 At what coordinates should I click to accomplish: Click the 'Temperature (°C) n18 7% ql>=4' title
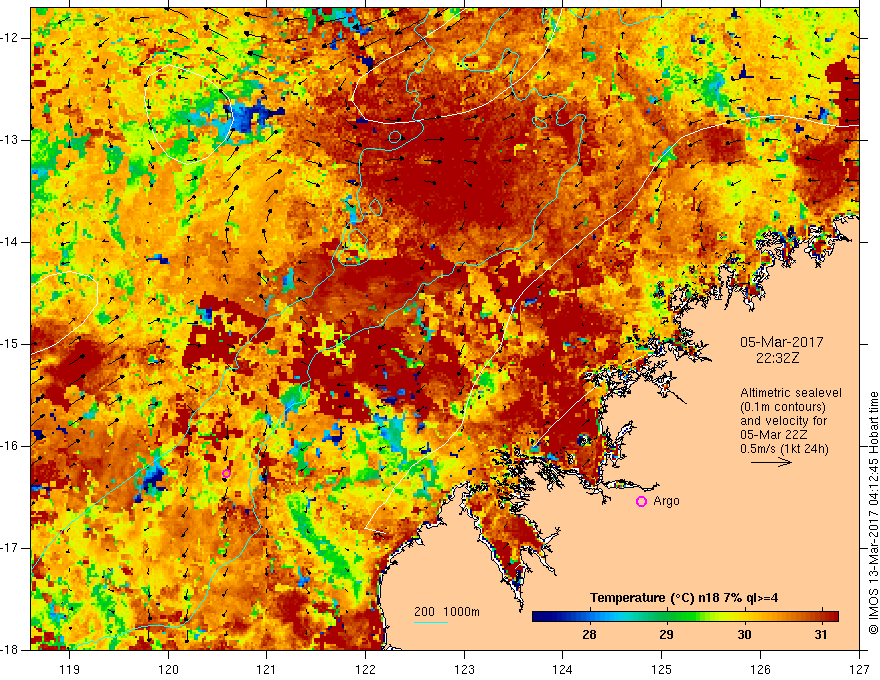click(x=684, y=598)
